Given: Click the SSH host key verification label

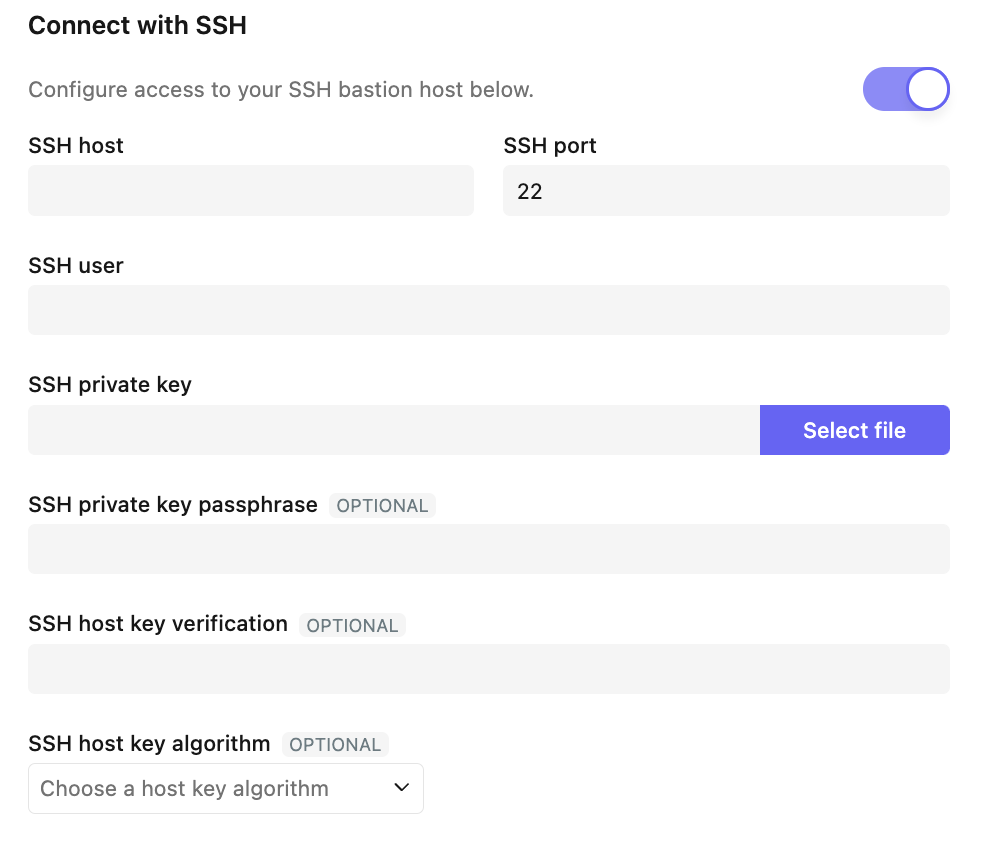Looking at the screenshot, I should click(x=158, y=624).
